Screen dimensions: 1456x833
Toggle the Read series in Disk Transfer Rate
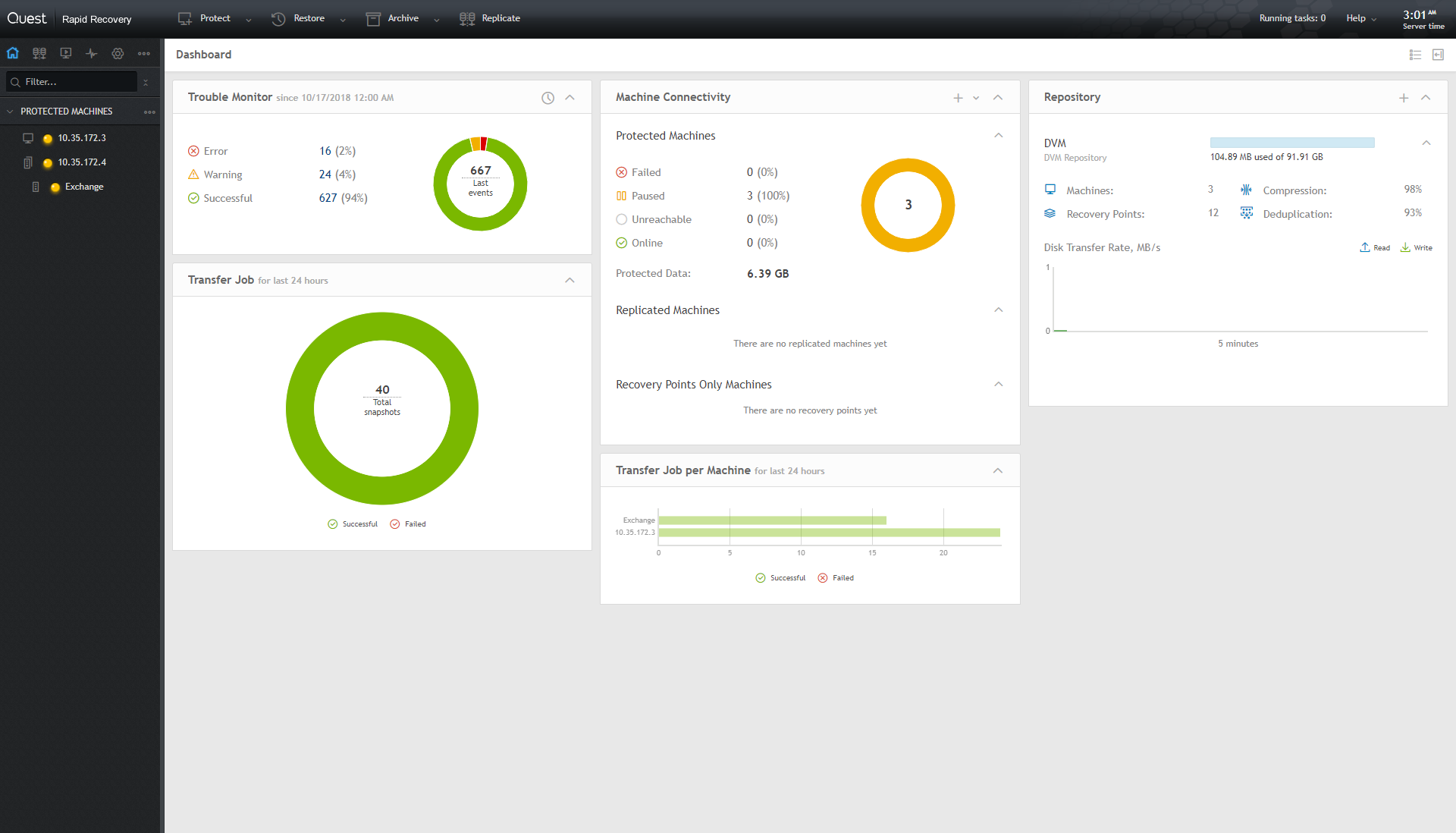pyautogui.click(x=1375, y=248)
